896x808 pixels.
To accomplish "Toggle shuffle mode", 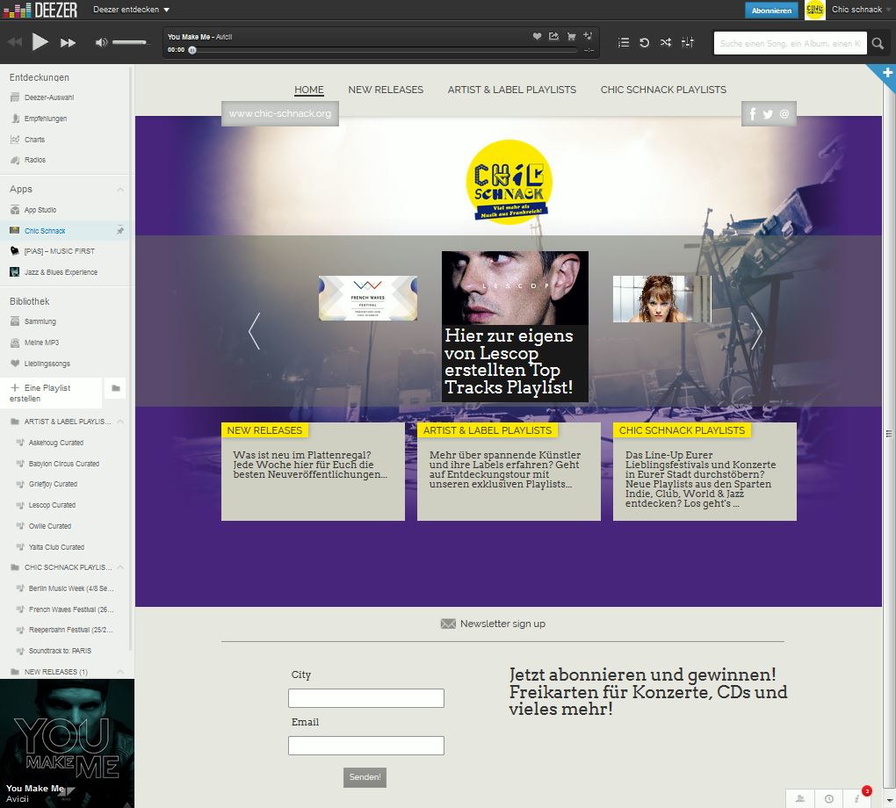I will pos(666,42).
